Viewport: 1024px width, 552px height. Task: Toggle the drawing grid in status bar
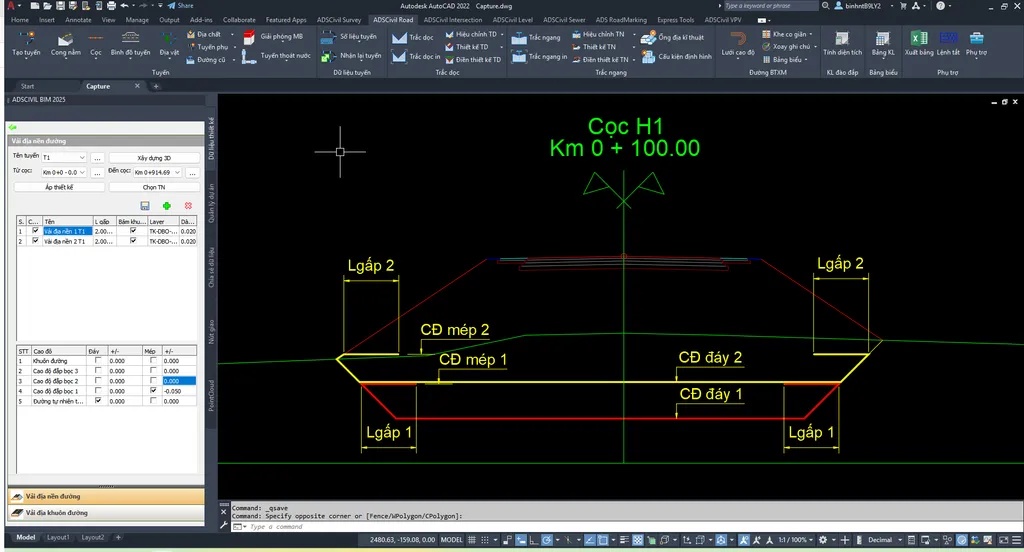pyautogui.click(x=472, y=540)
